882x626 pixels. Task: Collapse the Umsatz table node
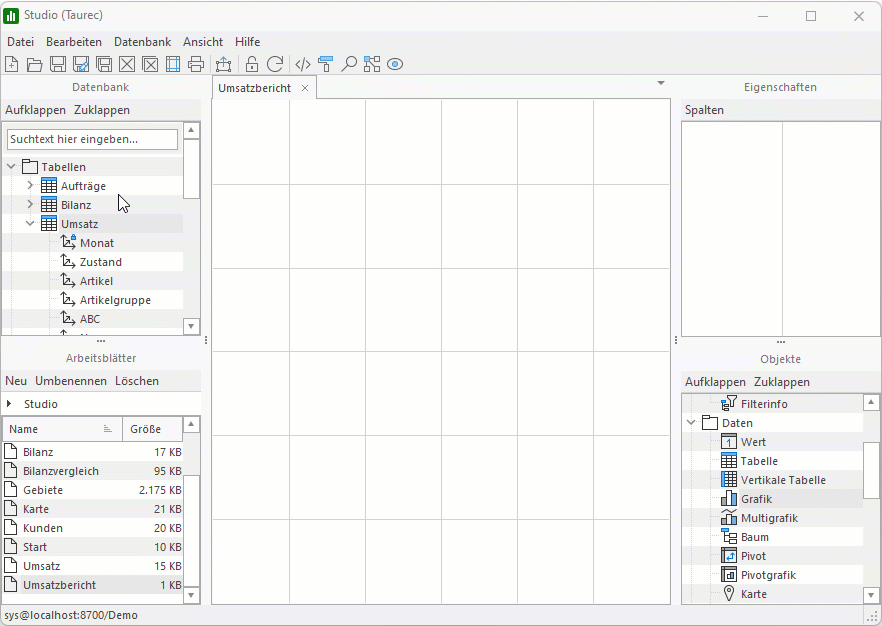[x=30, y=224]
